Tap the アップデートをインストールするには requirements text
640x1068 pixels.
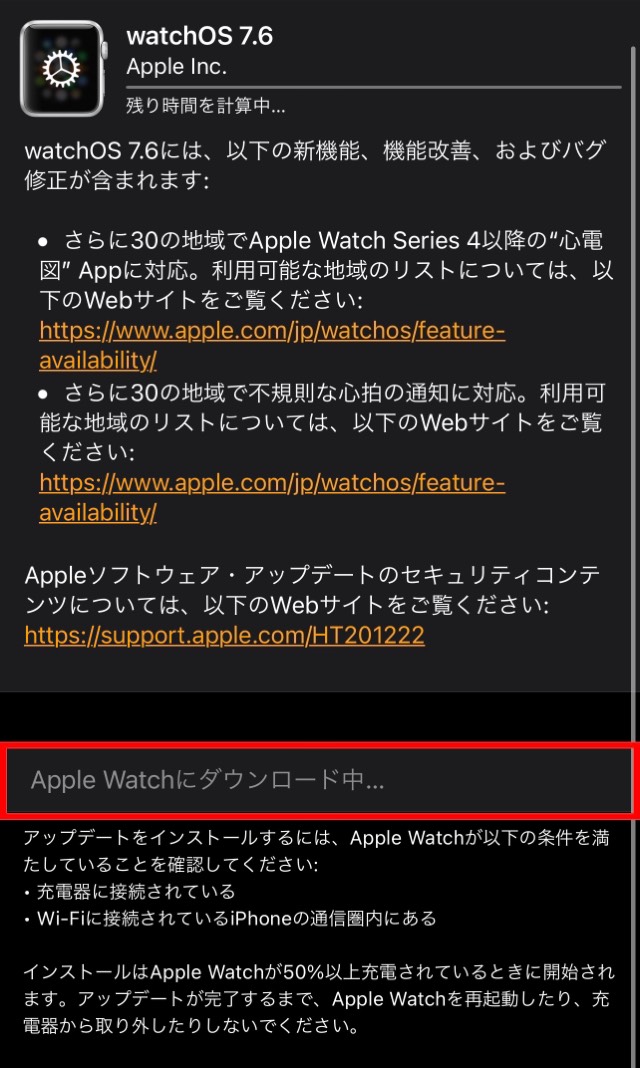(x=316, y=852)
